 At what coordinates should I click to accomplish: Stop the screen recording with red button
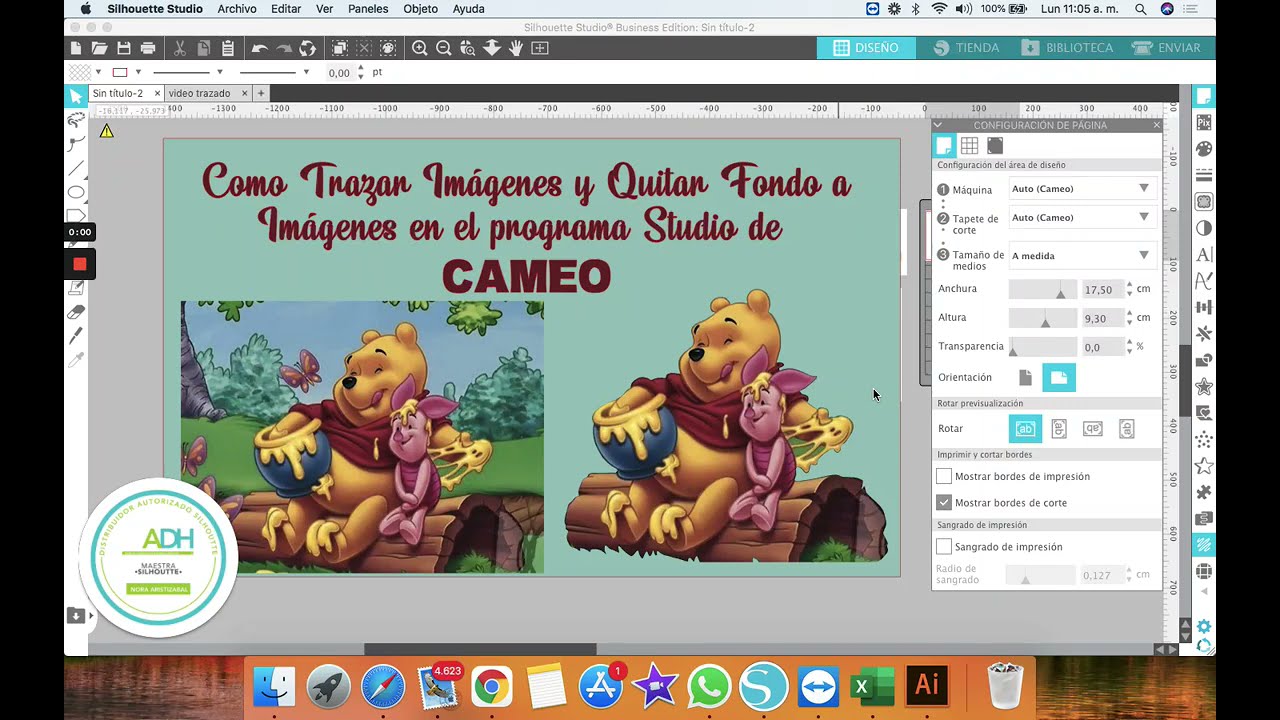tap(79, 264)
